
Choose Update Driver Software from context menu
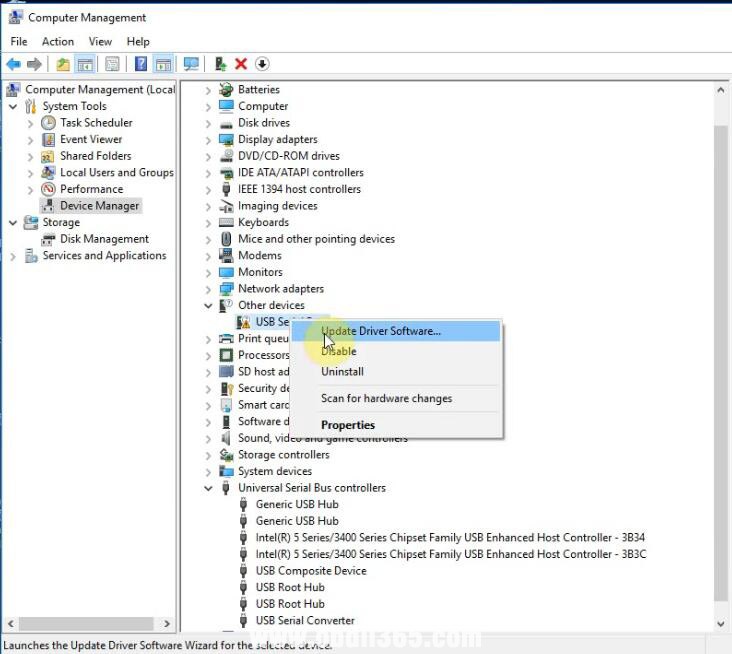(x=396, y=331)
